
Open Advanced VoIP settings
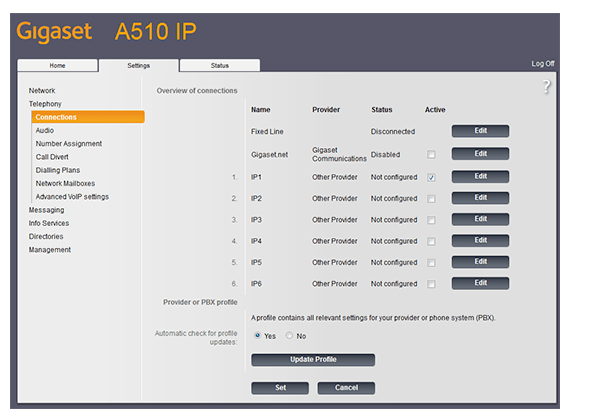(72, 196)
